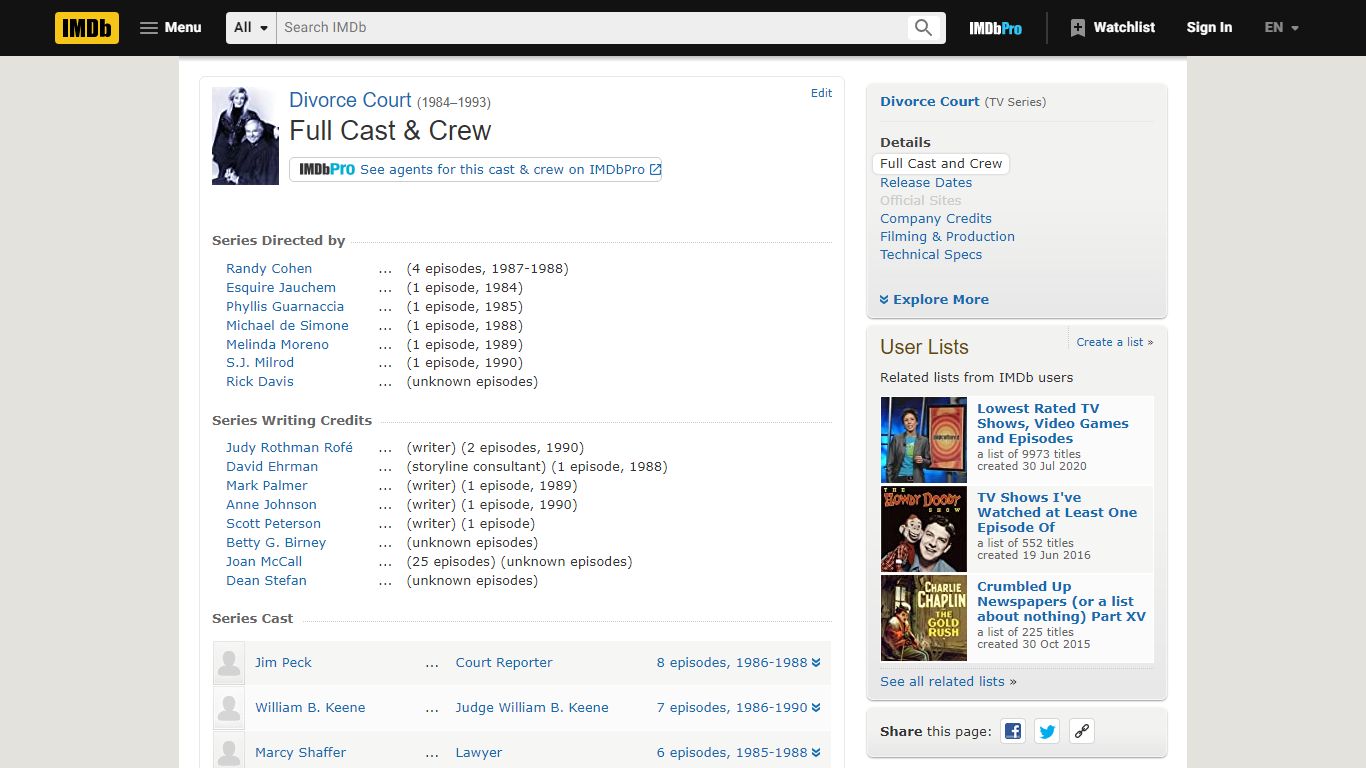The image size is (1366, 768).
Task: Go to Company Credits
Action: 936,218
